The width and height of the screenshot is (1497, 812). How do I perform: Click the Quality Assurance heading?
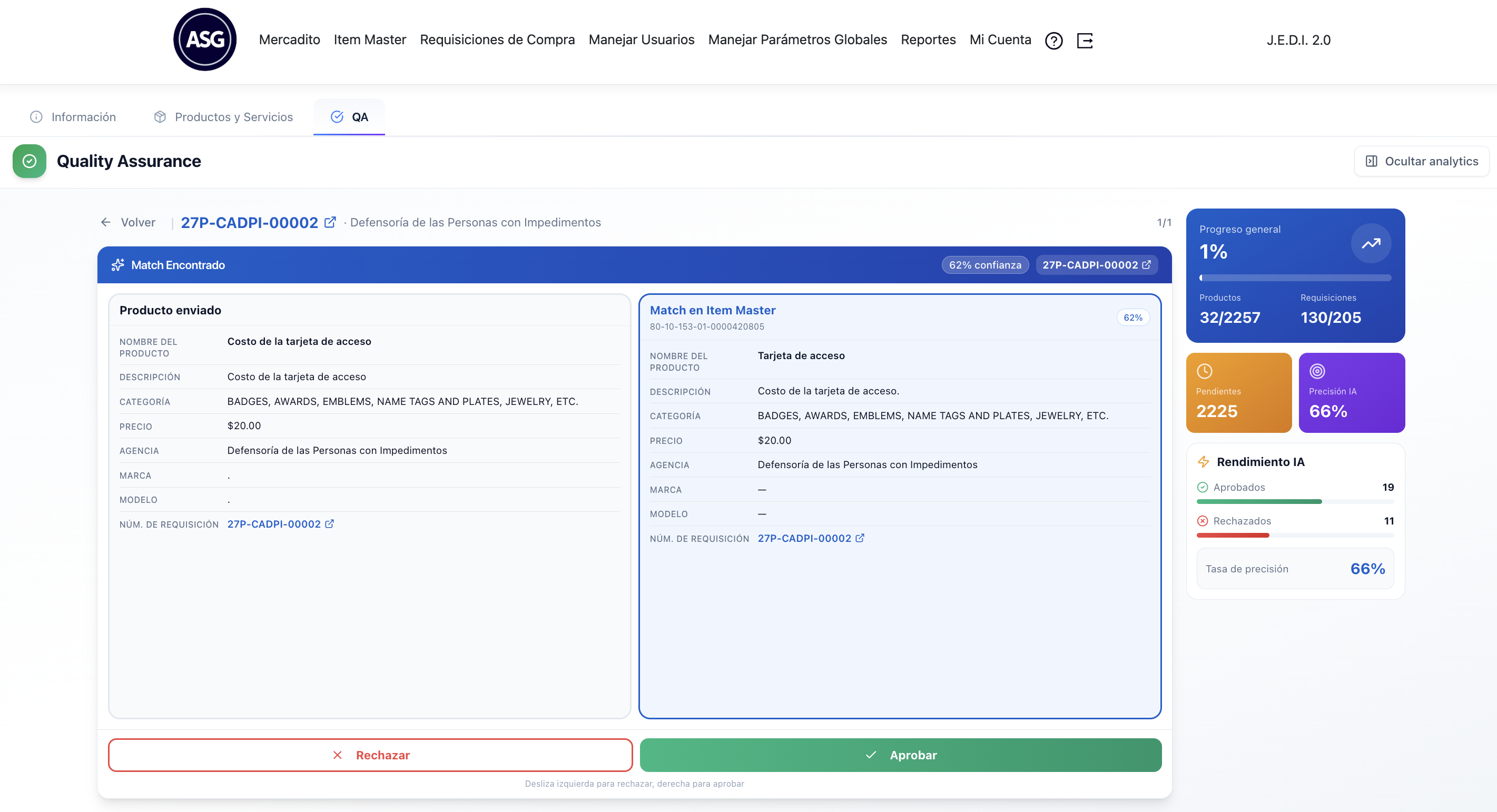[129, 161]
